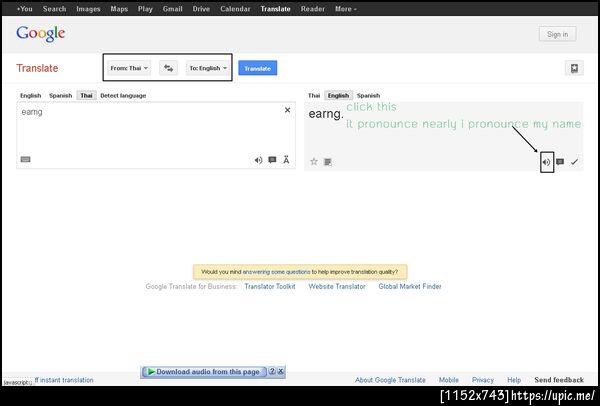This screenshot has width=600, height=406.
Task: Close the Download audio bar
Action: pyautogui.click(x=280, y=371)
